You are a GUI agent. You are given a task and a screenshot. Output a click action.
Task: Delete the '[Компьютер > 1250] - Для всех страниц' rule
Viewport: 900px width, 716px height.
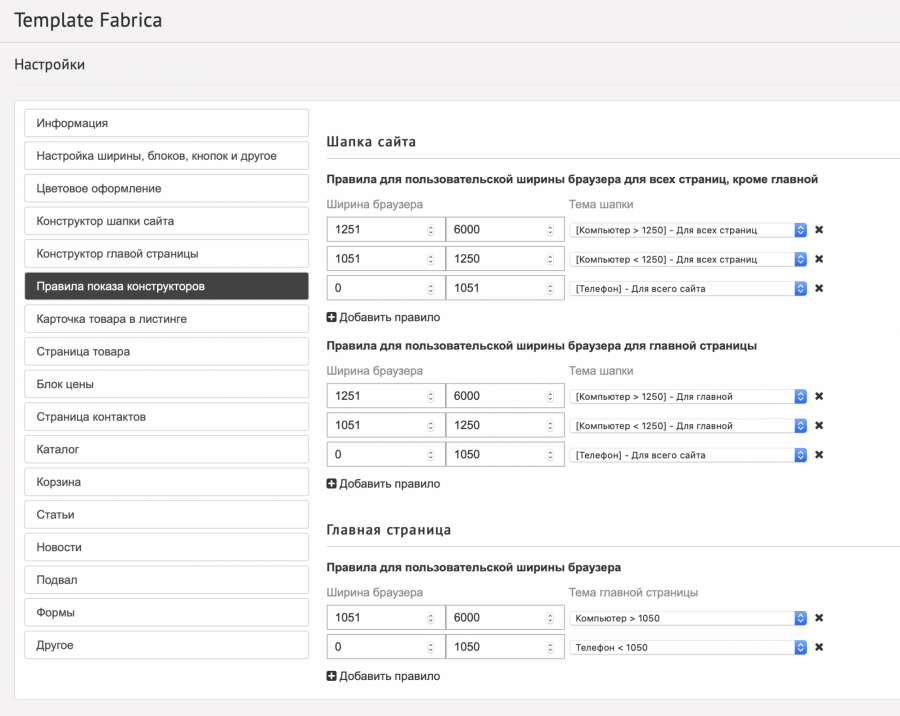pyautogui.click(x=819, y=230)
